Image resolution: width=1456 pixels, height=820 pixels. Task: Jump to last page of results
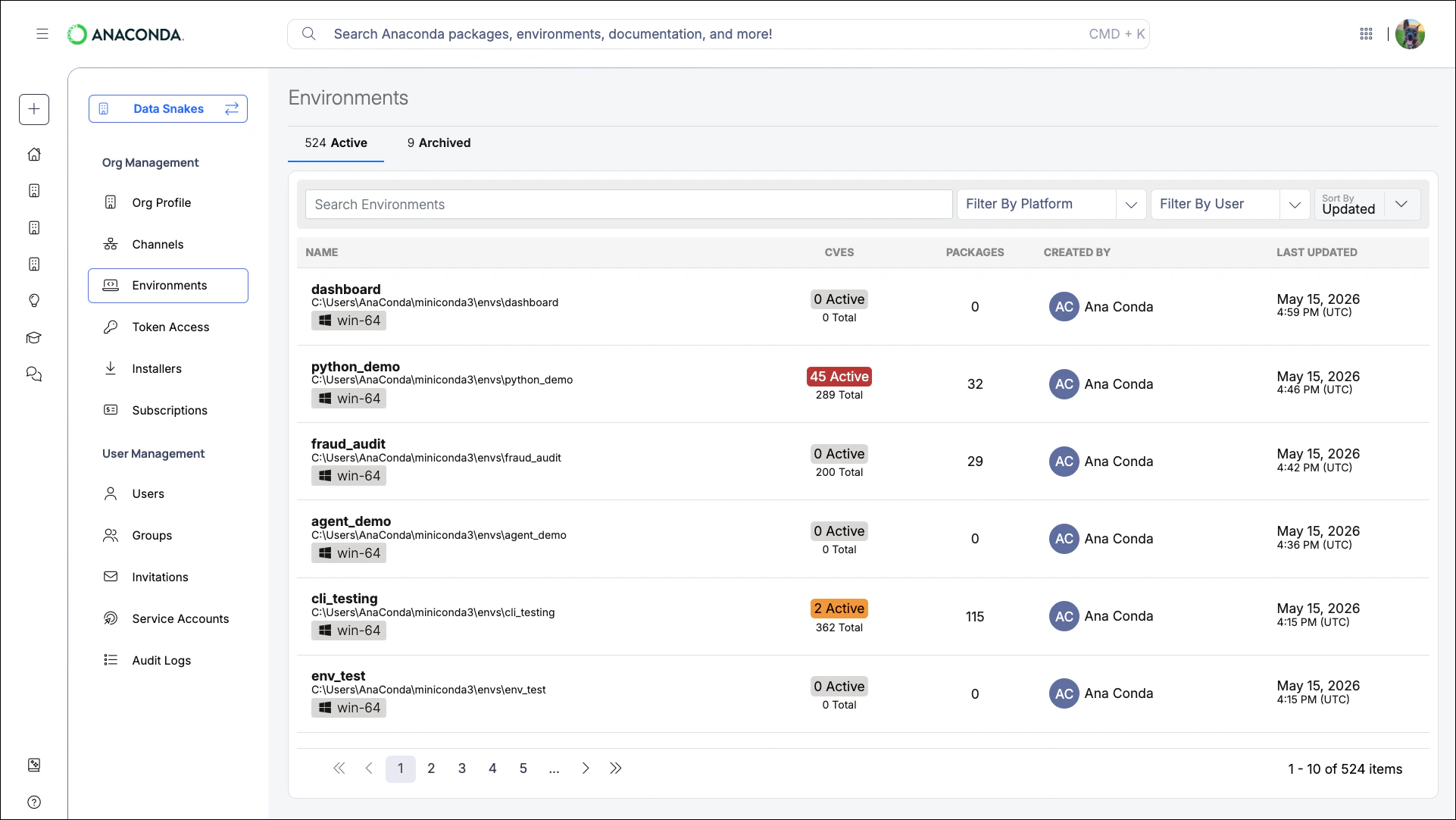pos(616,768)
